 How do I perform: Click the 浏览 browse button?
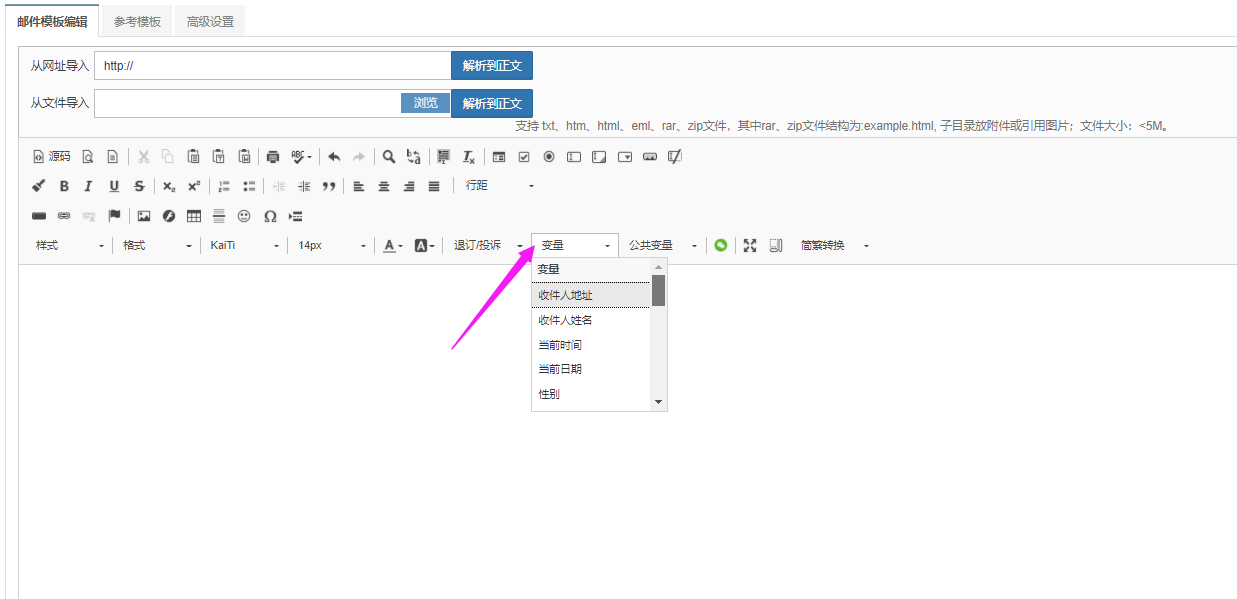point(426,103)
